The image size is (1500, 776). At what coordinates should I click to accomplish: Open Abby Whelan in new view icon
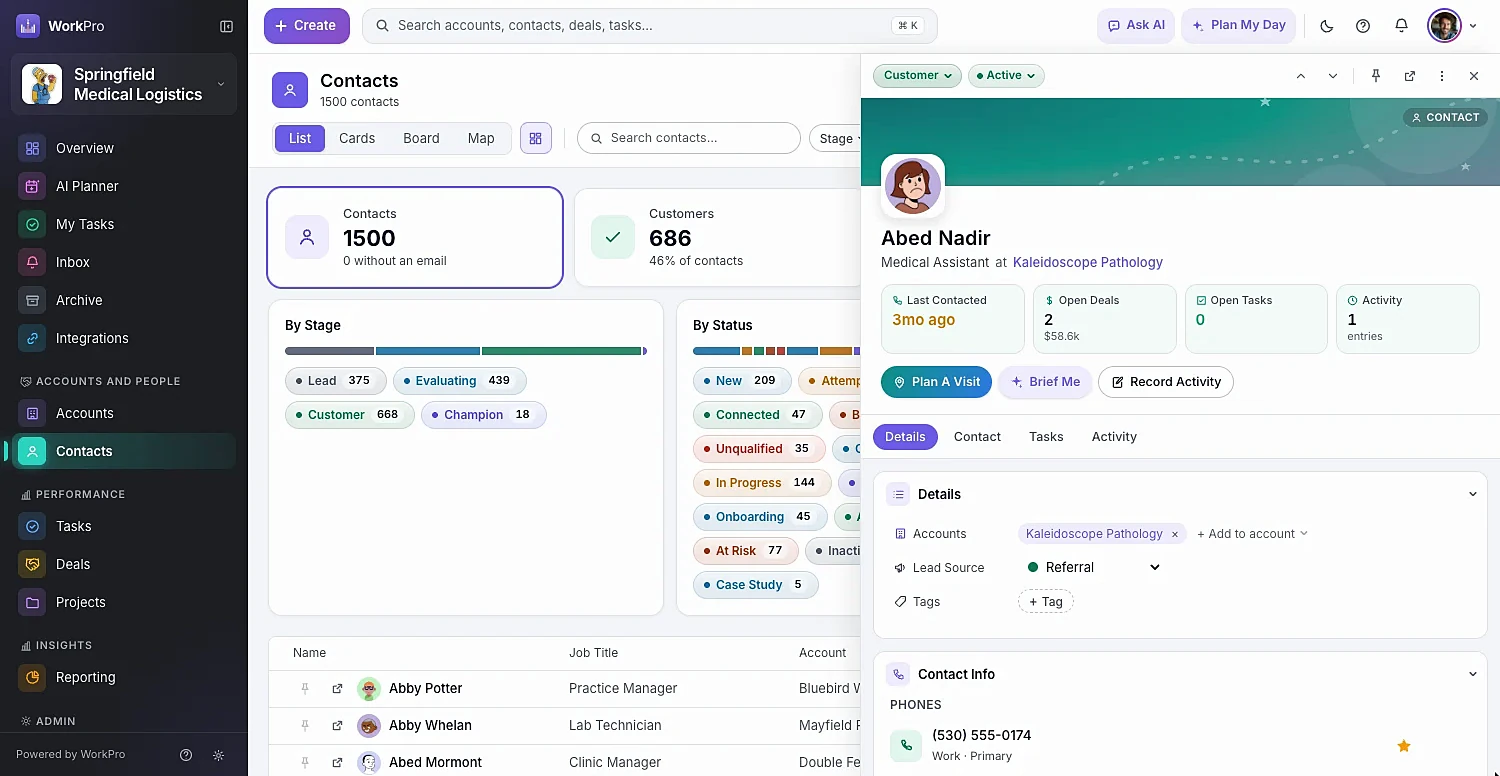coord(337,725)
